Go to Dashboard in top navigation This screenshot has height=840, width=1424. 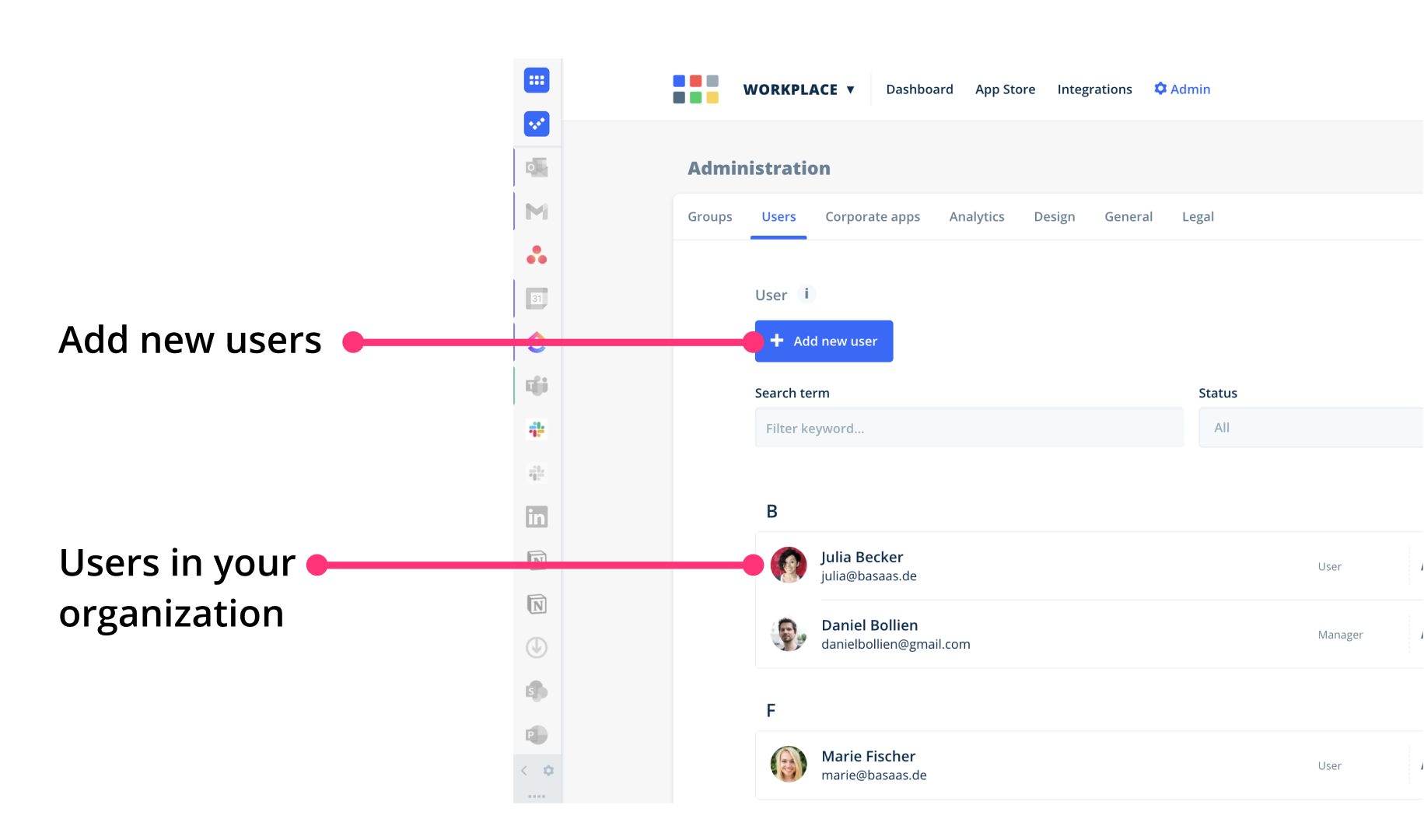tap(919, 89)
